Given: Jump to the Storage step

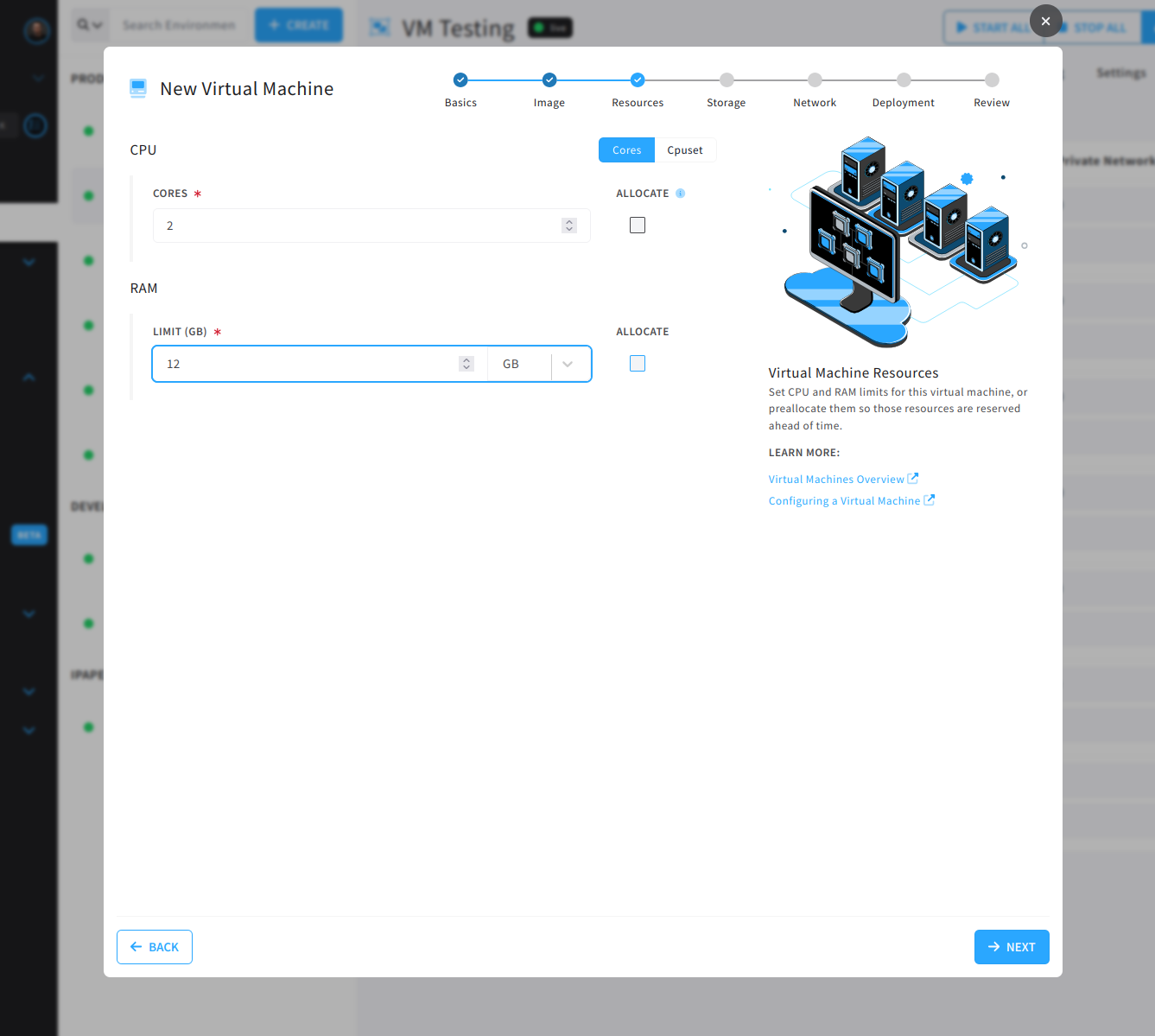Looking at the screenshot, I should coord(726,79).
